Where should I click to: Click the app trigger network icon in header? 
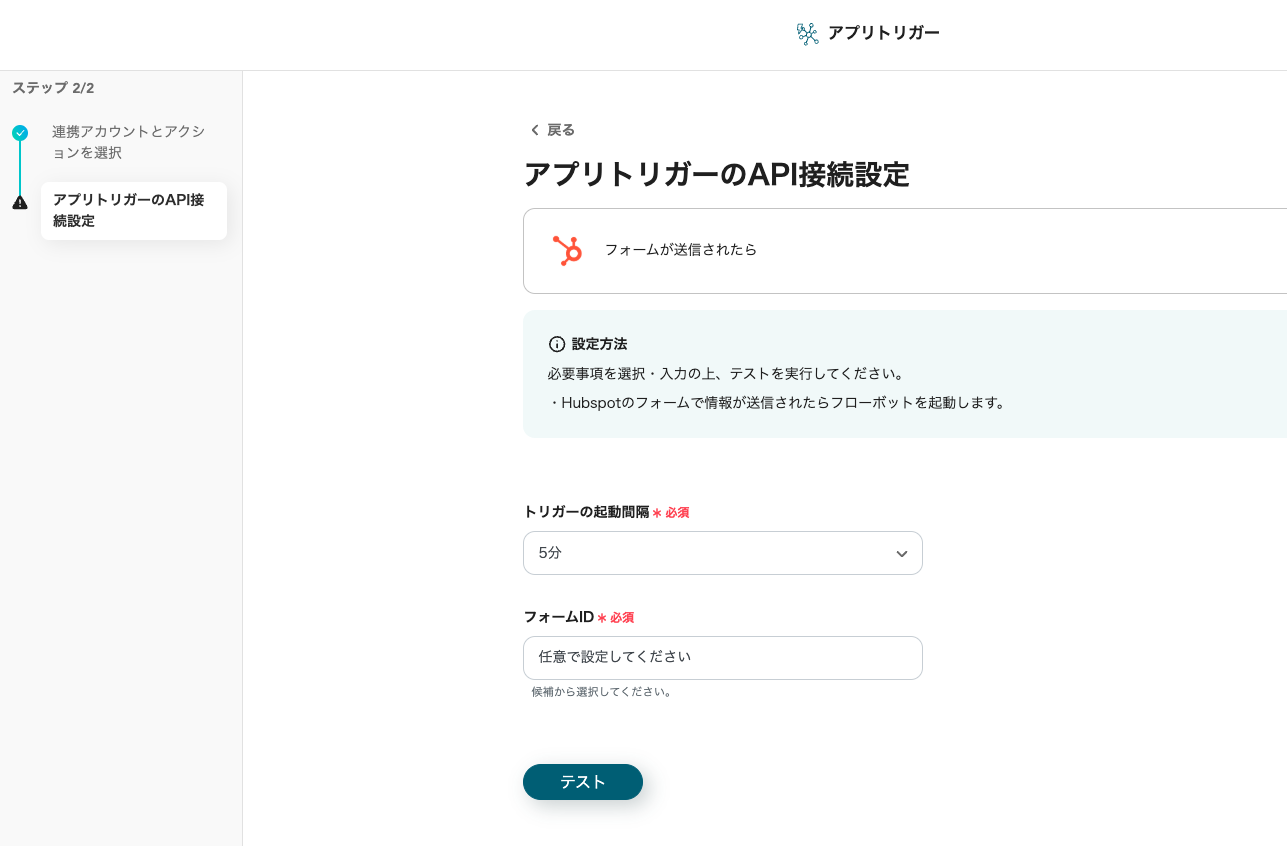click(807, 34)
